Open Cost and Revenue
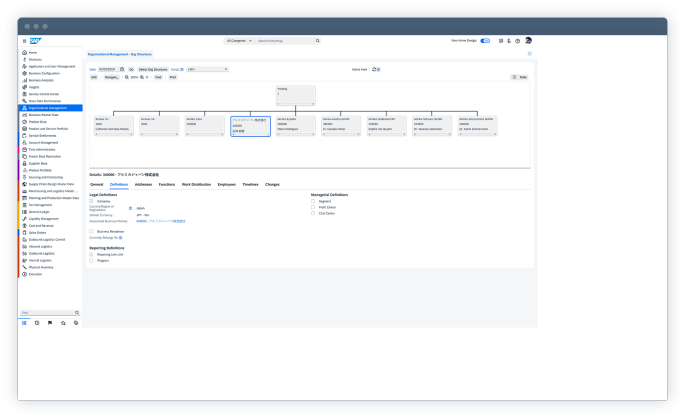Image resolution: width=685 pixels, height=418 pixels. coord(41,226)
